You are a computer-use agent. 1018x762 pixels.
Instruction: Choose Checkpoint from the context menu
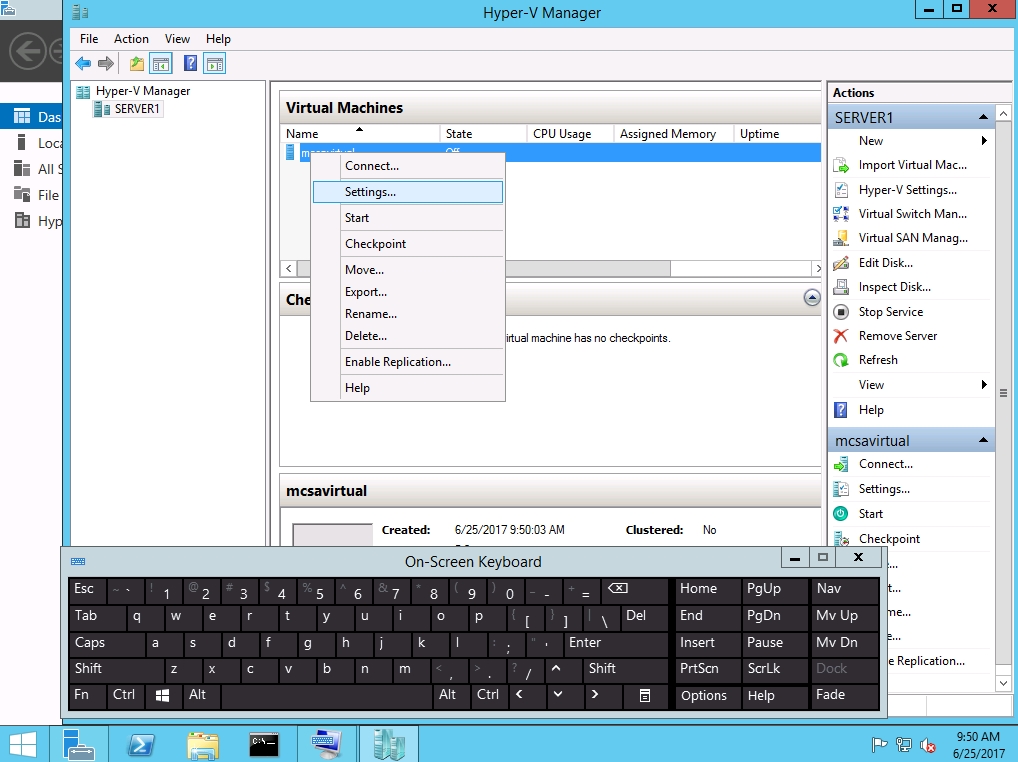click(408, 243)
